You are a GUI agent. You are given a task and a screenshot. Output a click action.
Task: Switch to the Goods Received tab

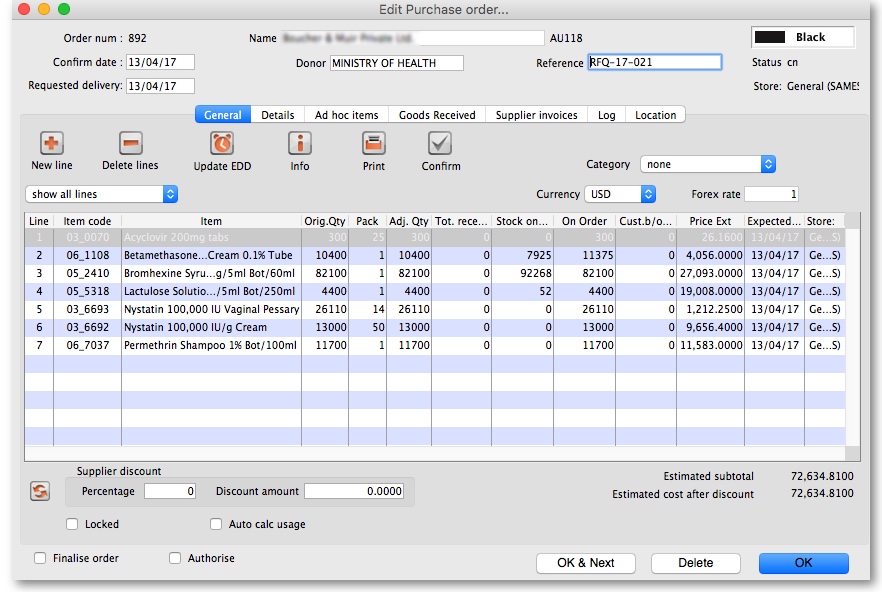(438, 115)
